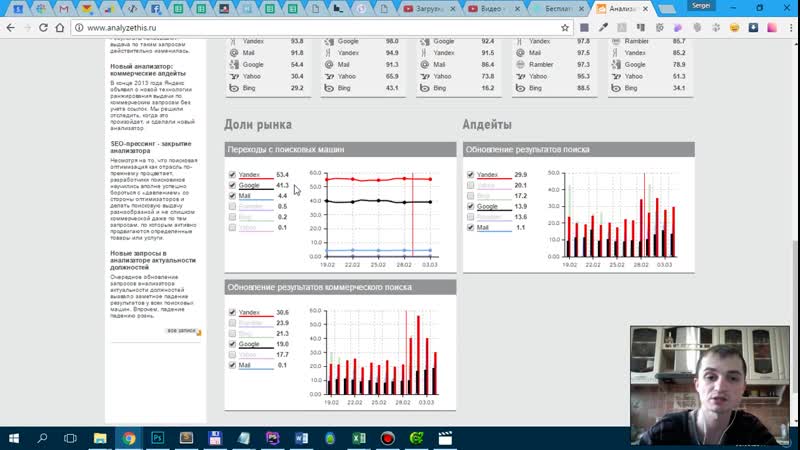Open the 'SEO-прессинг - закрытие анализатора' article

click(151, 147)
